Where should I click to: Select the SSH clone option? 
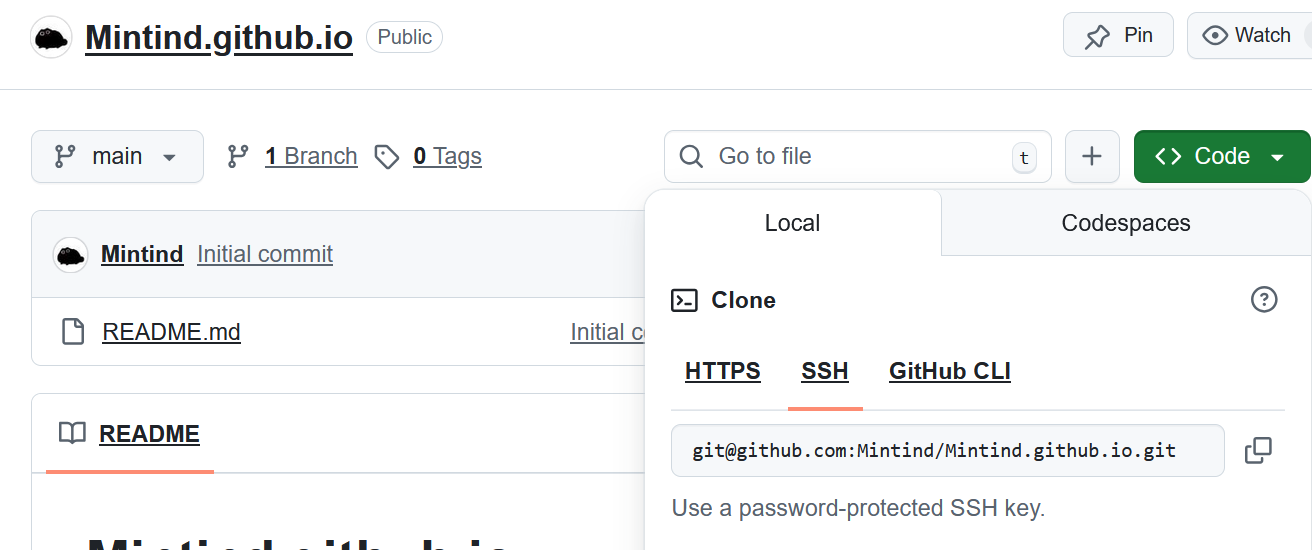pos(824,372)
